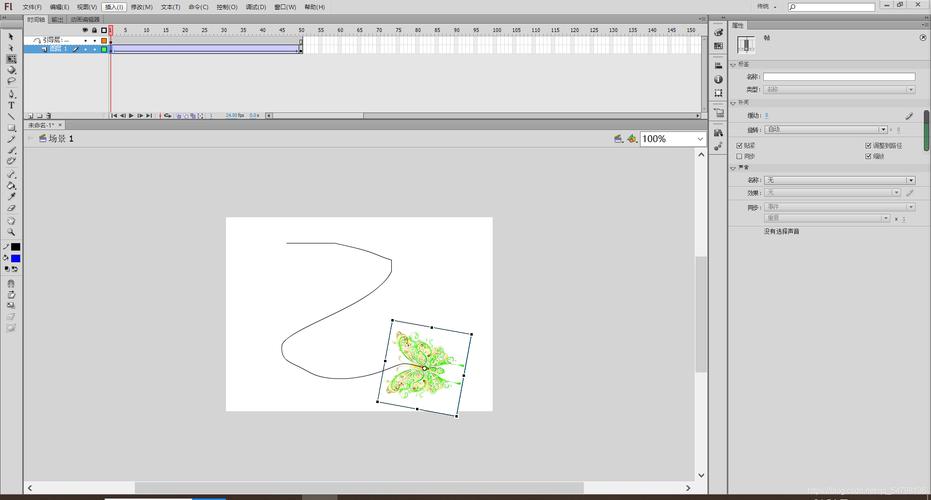931x500 pixels.
Task: Click the swap colors icon
Action: (15, 269)
